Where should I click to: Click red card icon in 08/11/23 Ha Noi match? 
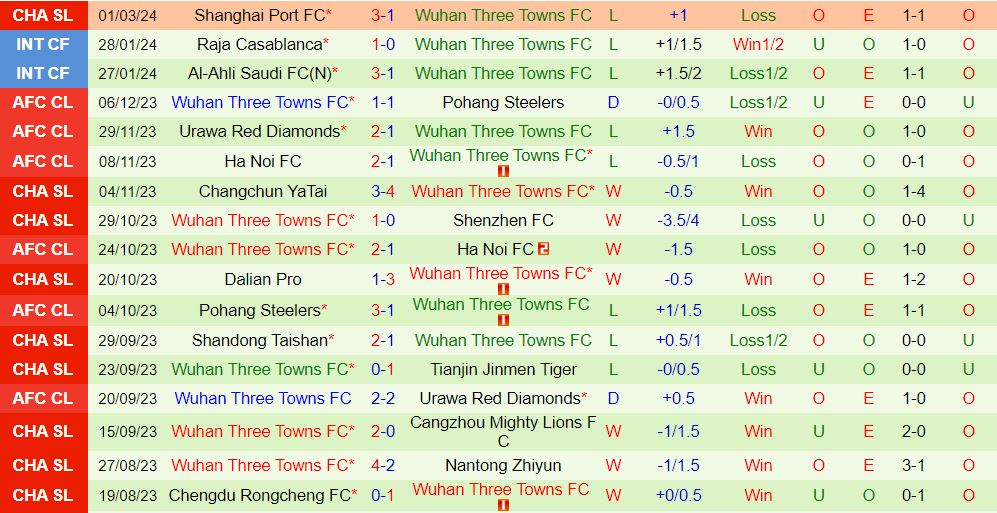click(x=503, y=171)
